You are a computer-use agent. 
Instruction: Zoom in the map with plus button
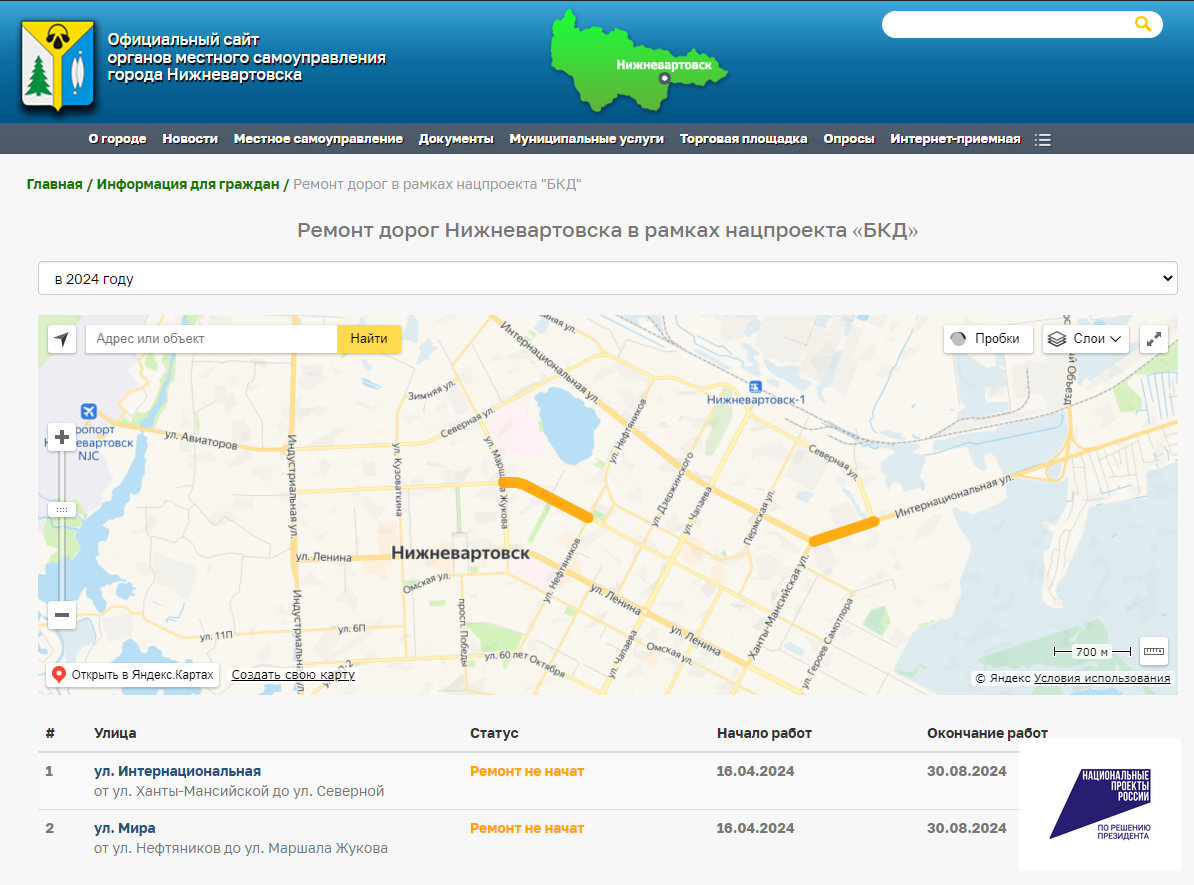coord(62,437)
